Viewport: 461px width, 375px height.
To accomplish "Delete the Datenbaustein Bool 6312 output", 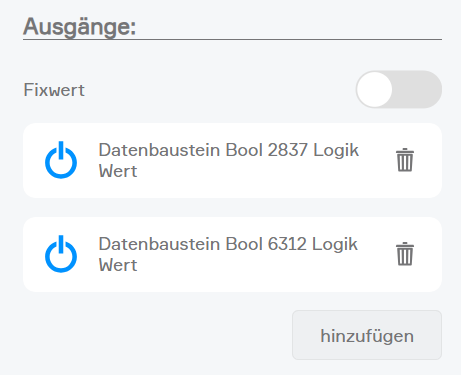I will coord(405,254).
